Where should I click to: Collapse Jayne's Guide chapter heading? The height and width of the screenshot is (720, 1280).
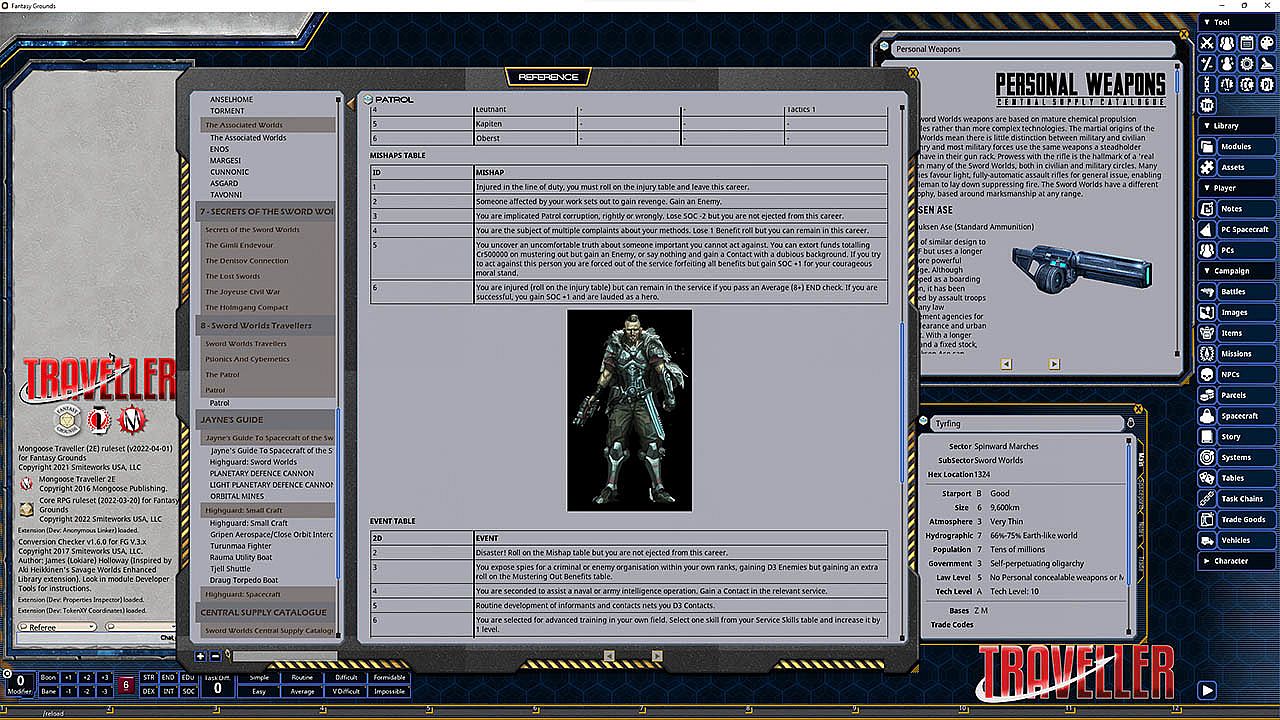point(265,419)
